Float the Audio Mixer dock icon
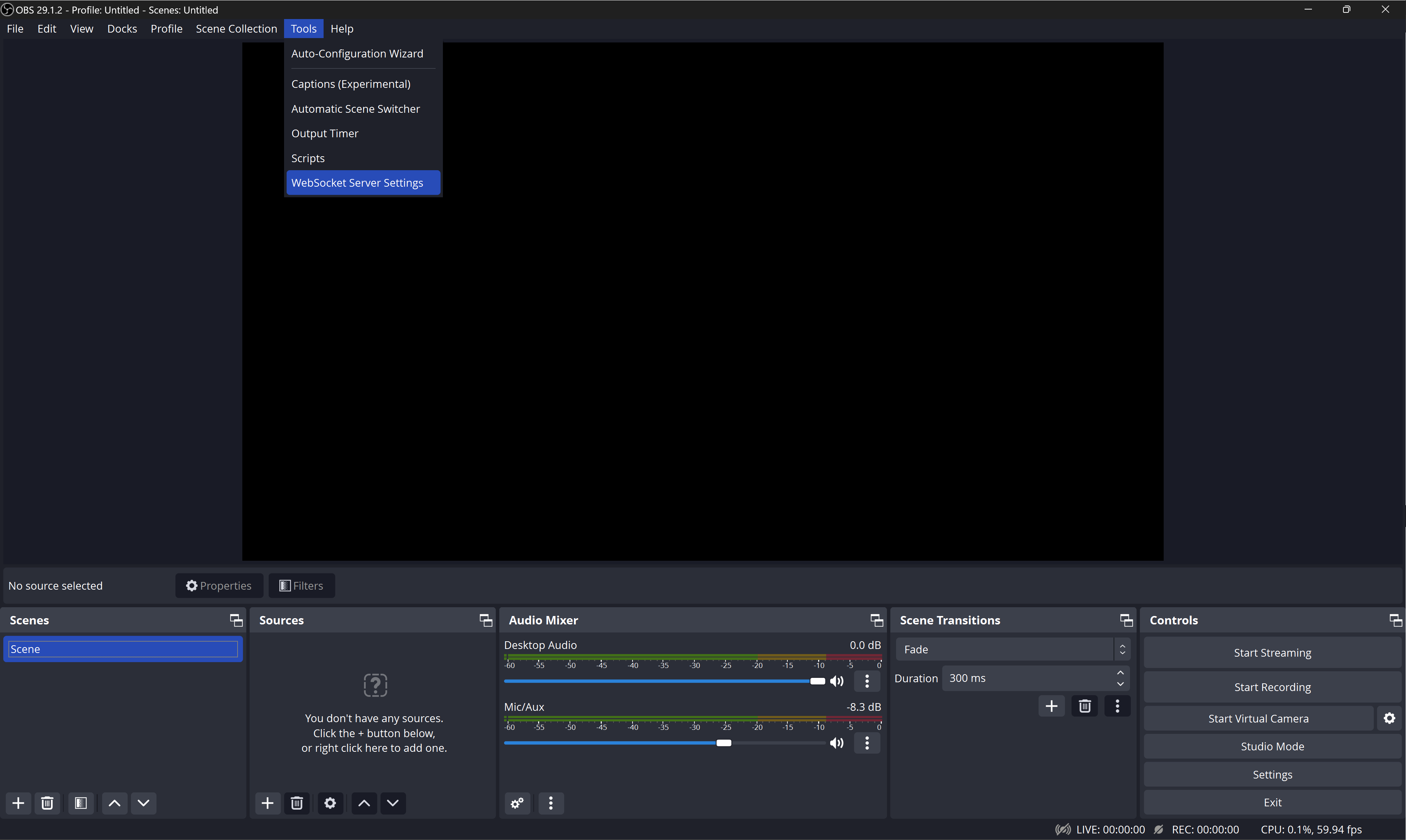 click(x=876, y=620)
